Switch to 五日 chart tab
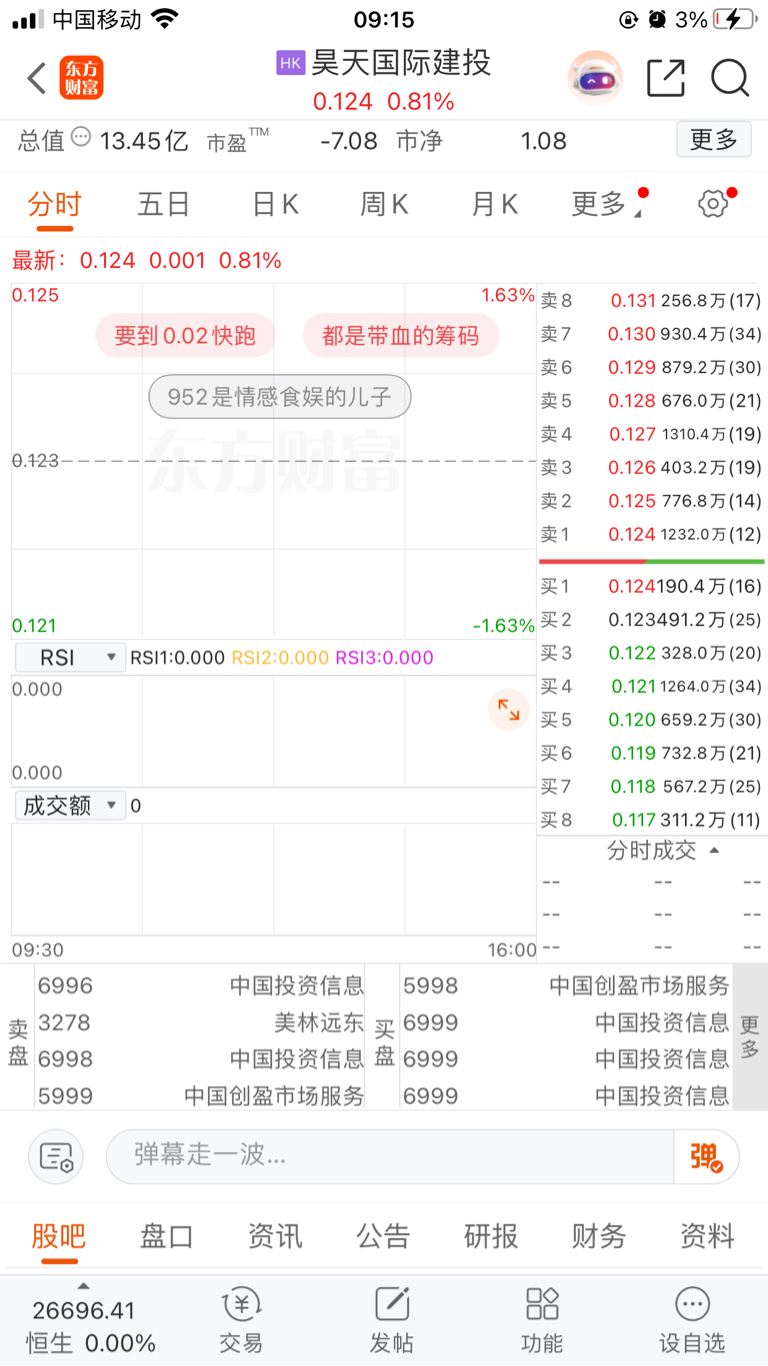Image resolution: width=768 pixels, height=1366 pixels. (x=164, y=205)
